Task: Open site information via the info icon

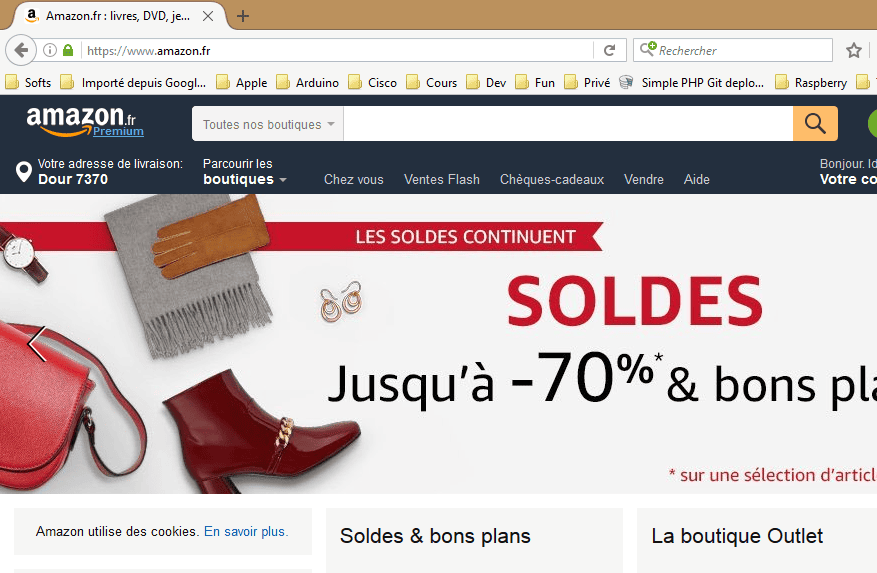Action: pyautogui.click(x=50, y=50)
